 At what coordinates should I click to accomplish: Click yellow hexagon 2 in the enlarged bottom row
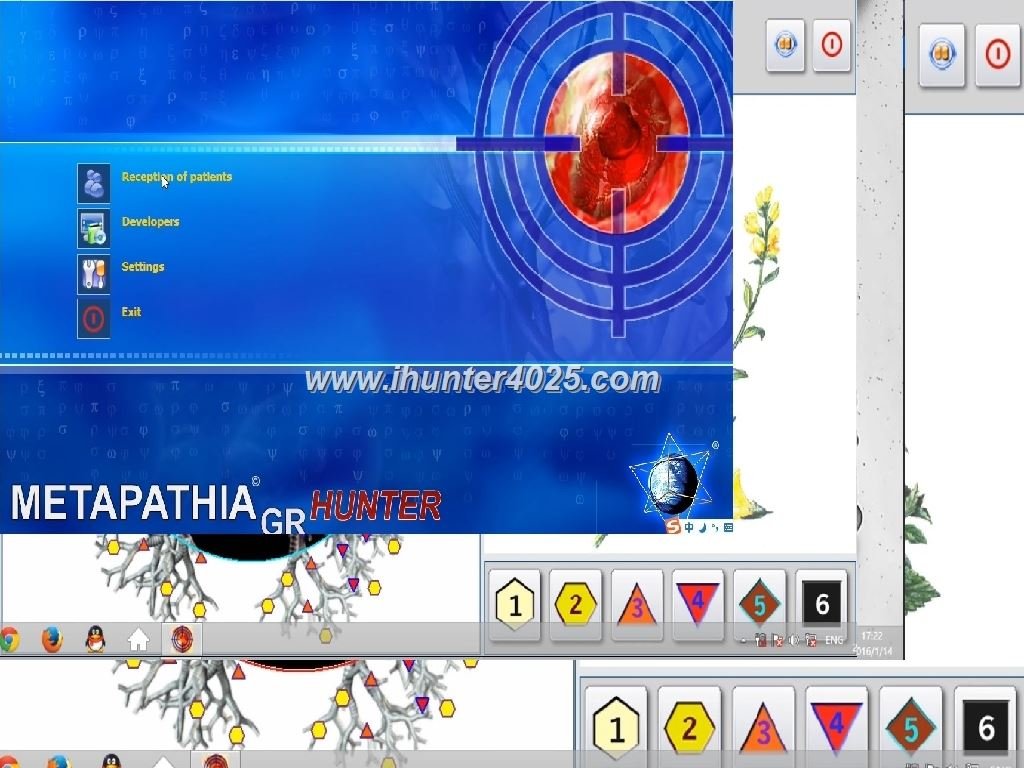coord(689,727)
